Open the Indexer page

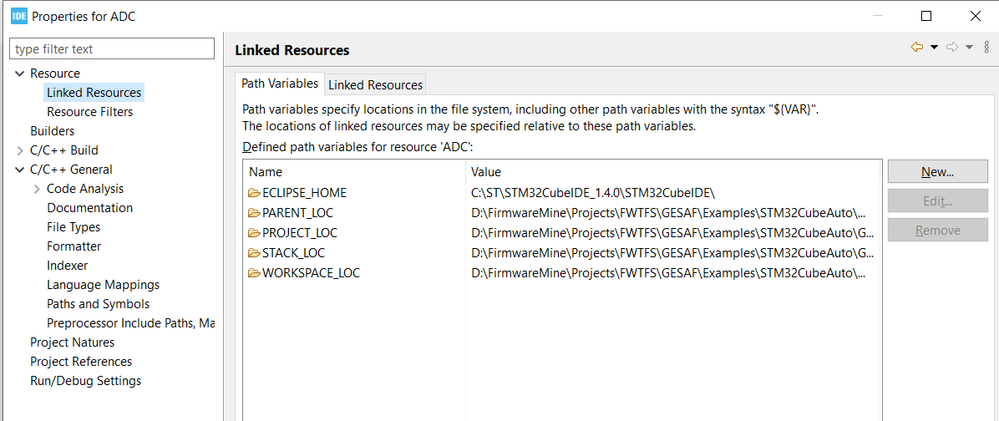[x=67, y=265]
